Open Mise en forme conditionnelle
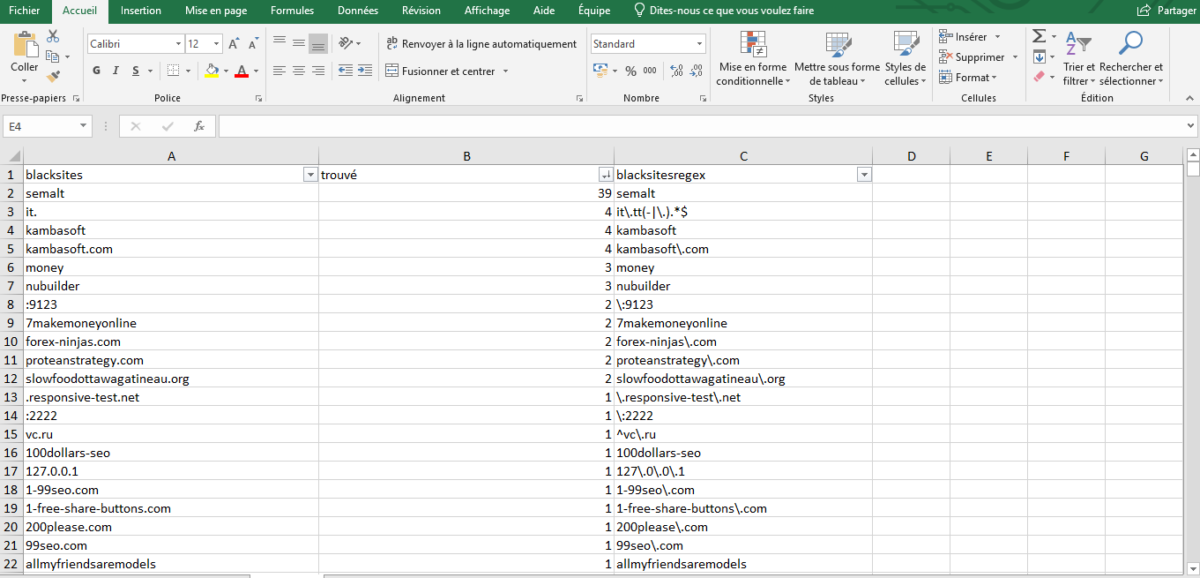This screenshot has width=1200, height=578. (752, 58)
